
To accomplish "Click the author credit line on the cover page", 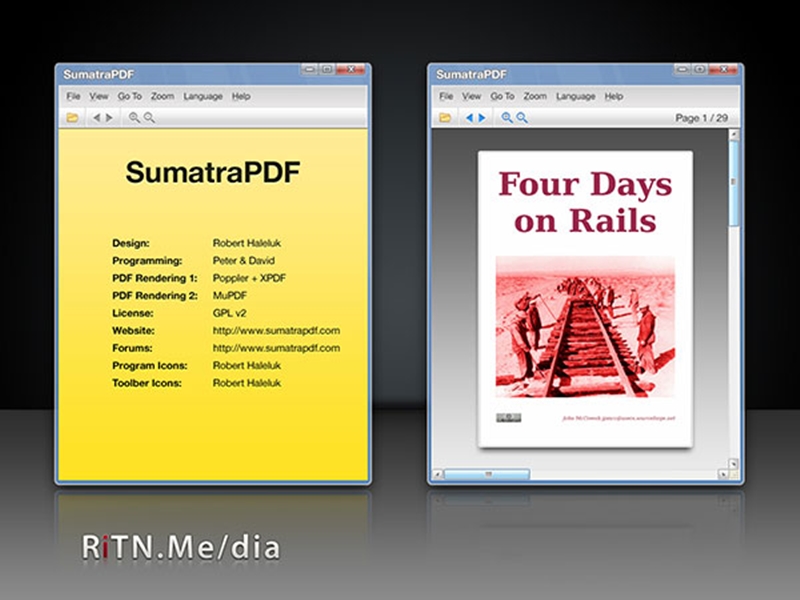I will coord(618,418).
